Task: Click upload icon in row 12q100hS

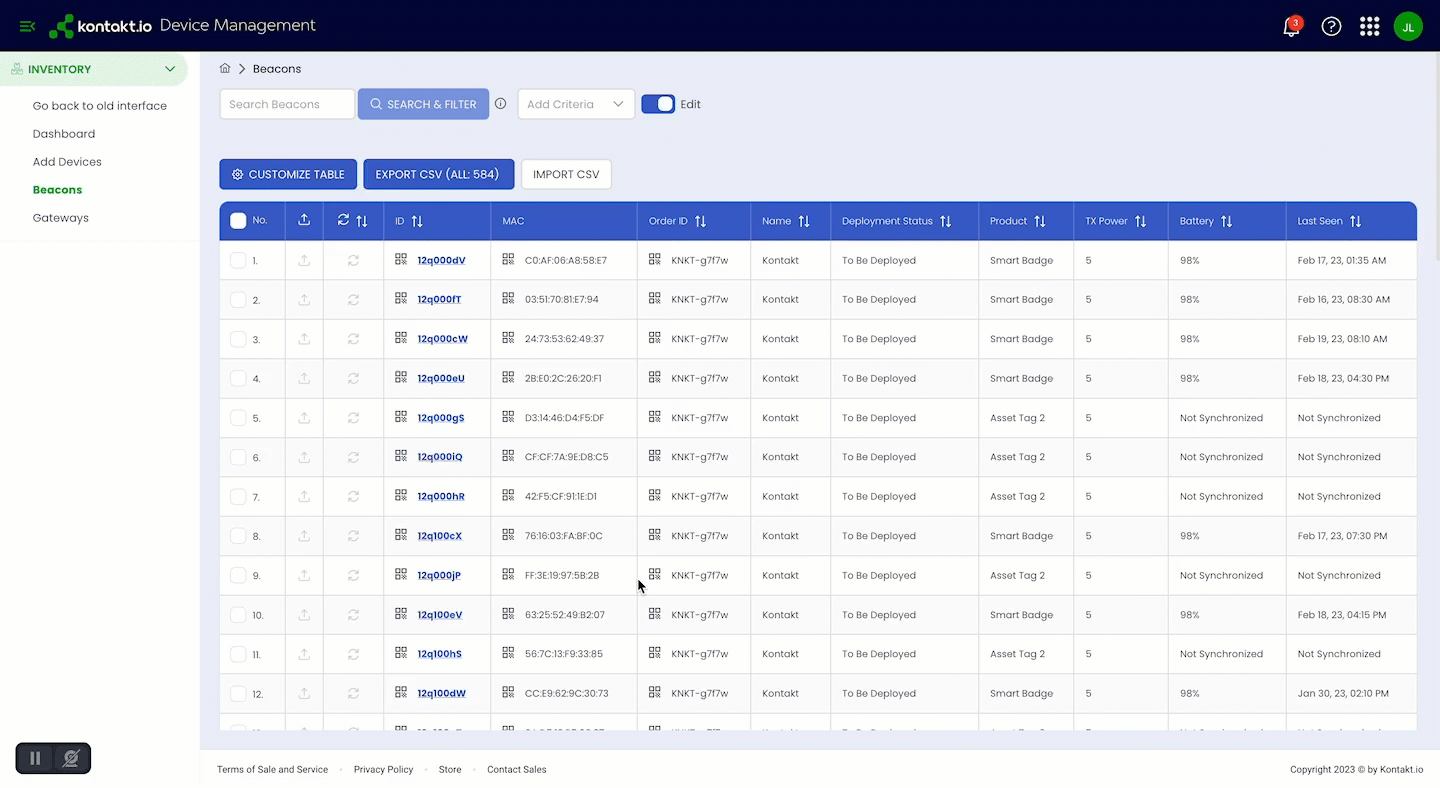Action: click(304, 654)
